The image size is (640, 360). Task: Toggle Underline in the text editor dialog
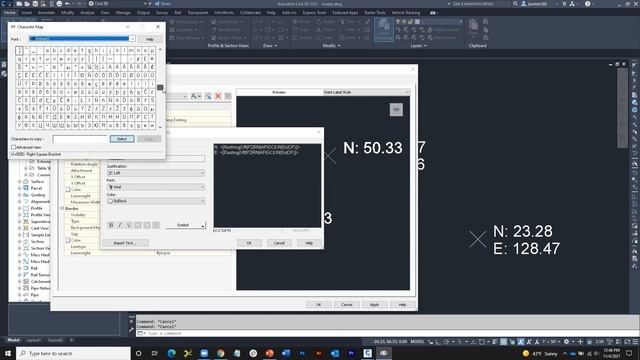(x=129, y=225)
